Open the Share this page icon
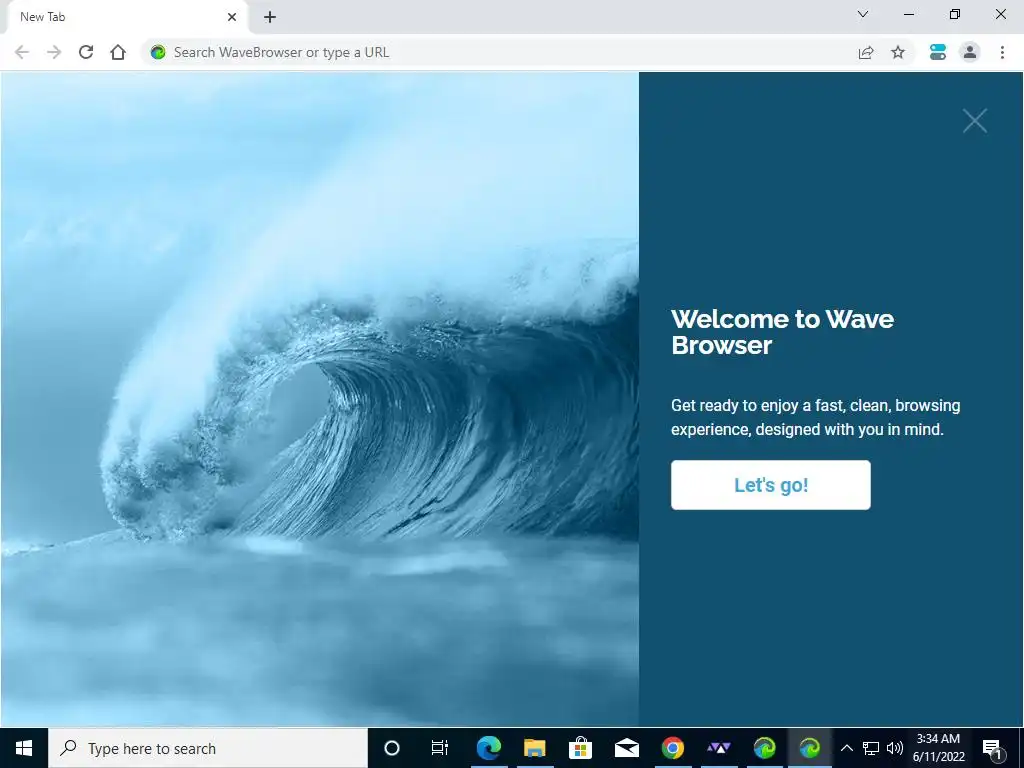This screenshot has height=768, width=1024. (x=866, y=52)
